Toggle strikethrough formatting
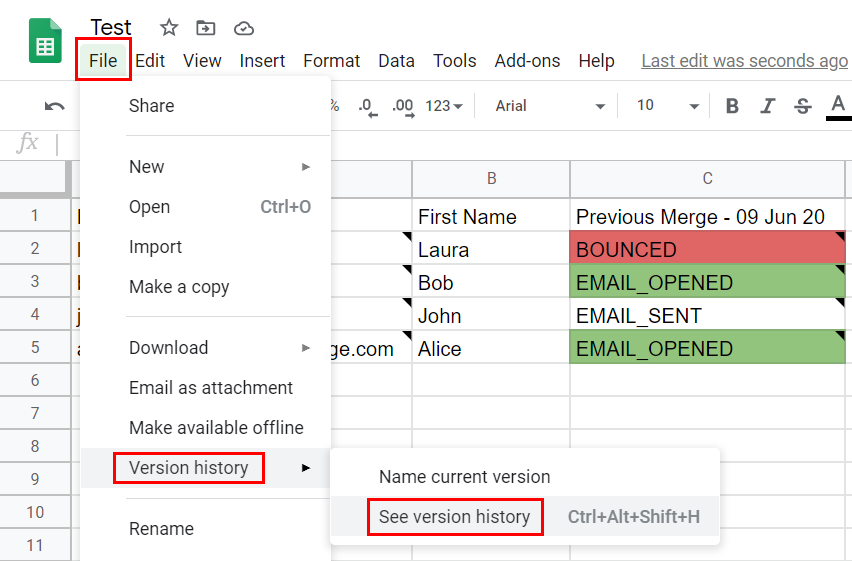This screenshot has width=852, height=561. 802,106
